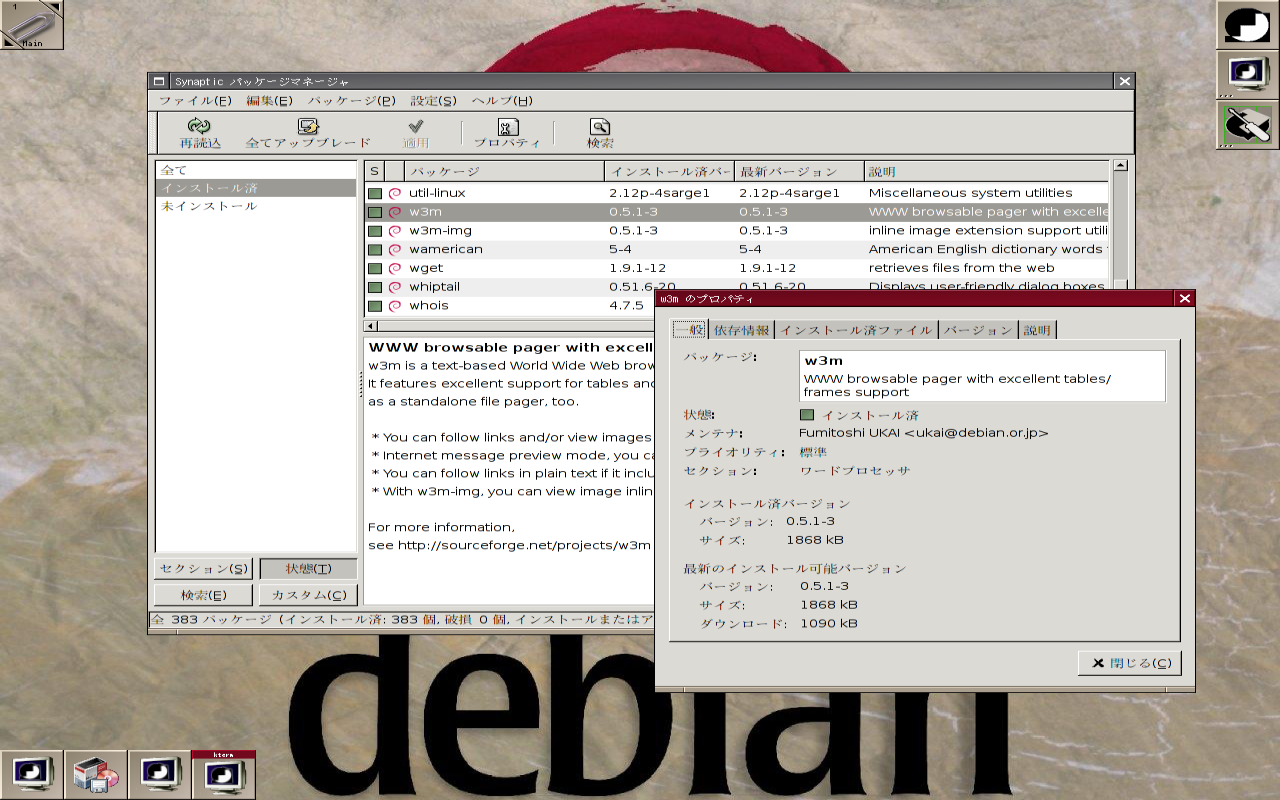
Task: Open the Search (検索) toolbar icon
Action: (x=600, y=127)
